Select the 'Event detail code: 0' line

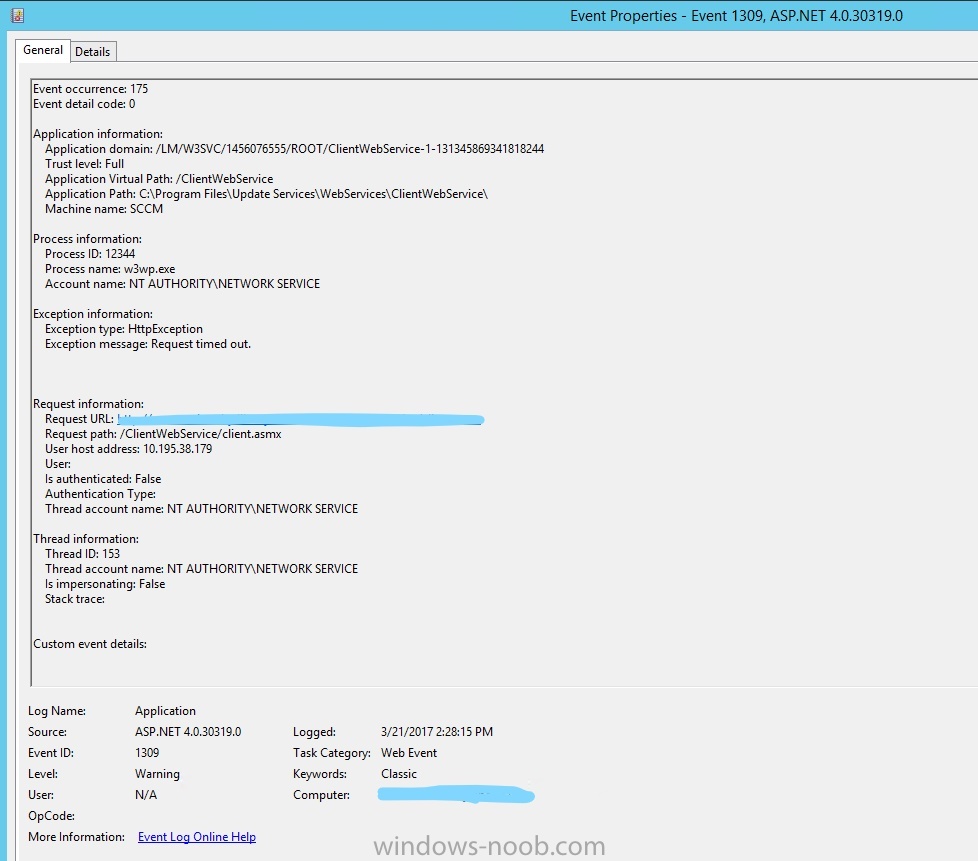84,104
